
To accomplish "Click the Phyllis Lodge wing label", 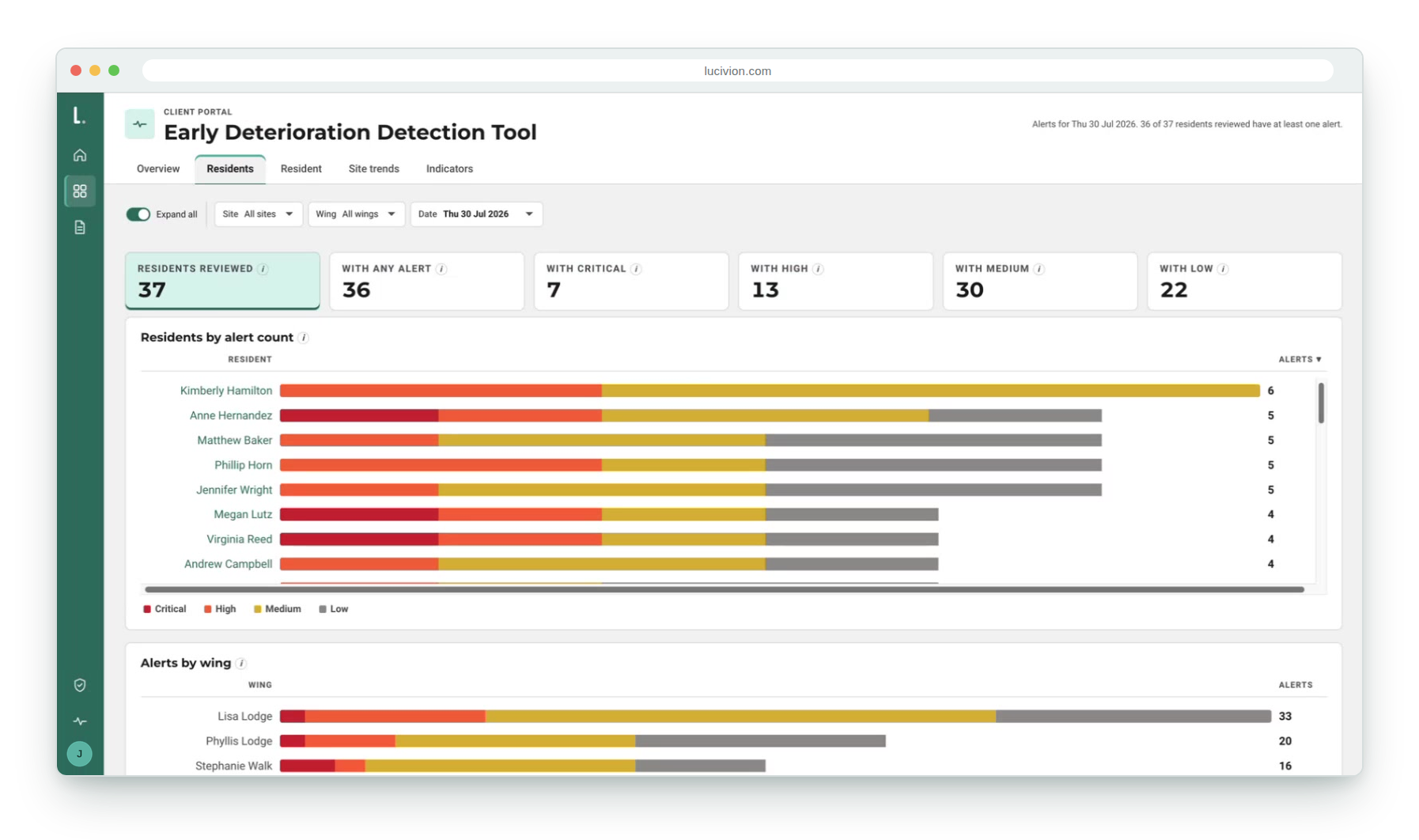I will pos(239,741).
